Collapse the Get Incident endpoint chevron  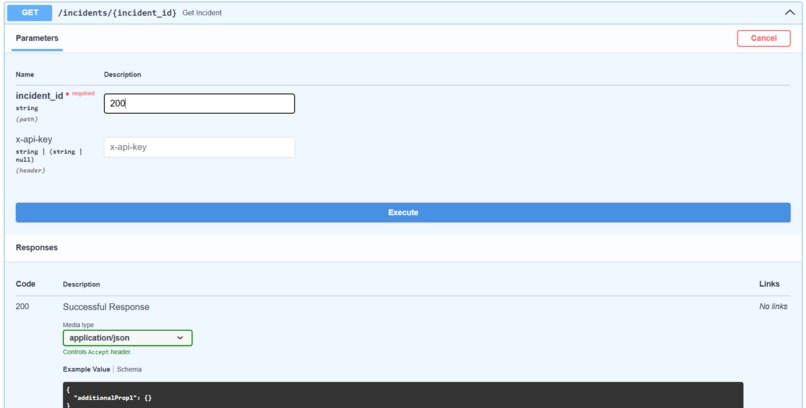790,12
